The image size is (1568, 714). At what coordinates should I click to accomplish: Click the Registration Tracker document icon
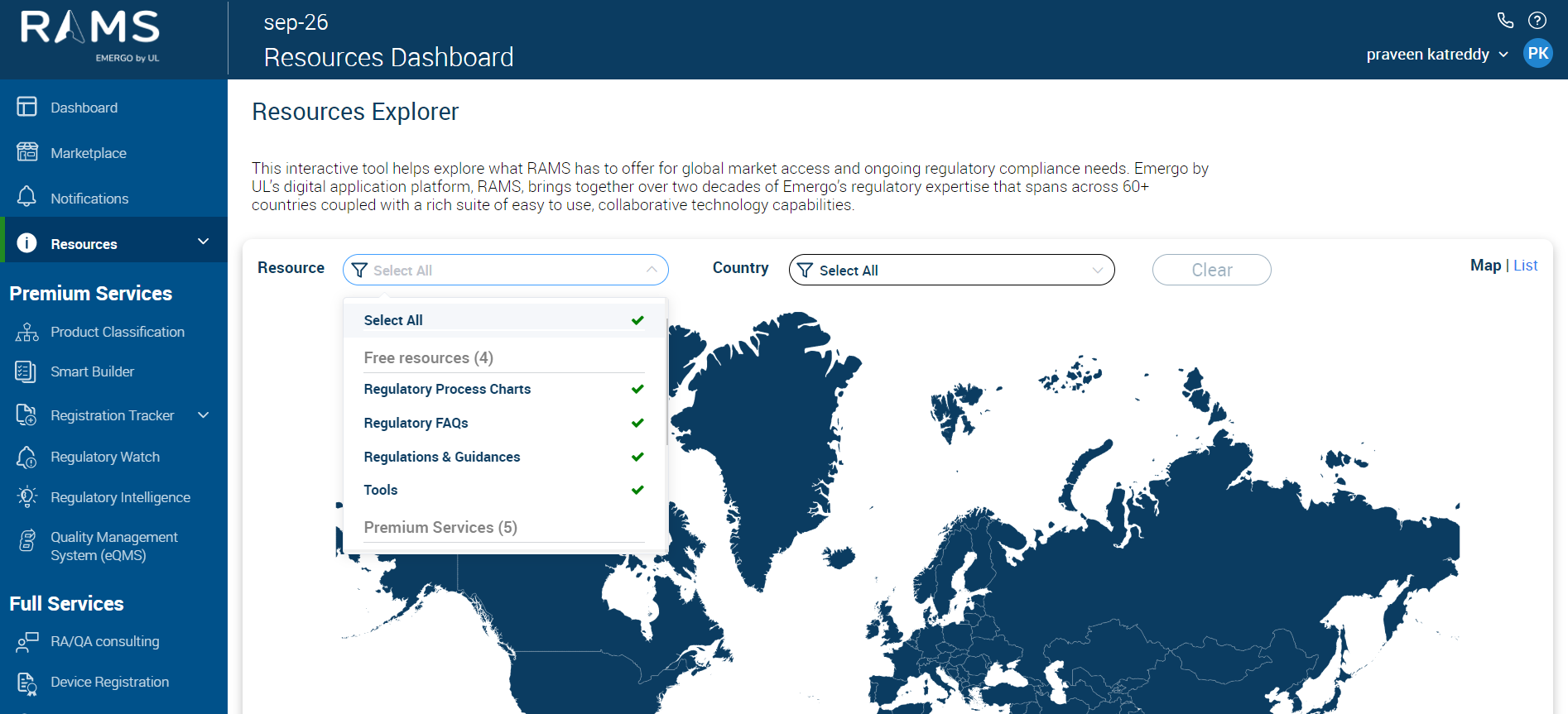coord(26,415)
